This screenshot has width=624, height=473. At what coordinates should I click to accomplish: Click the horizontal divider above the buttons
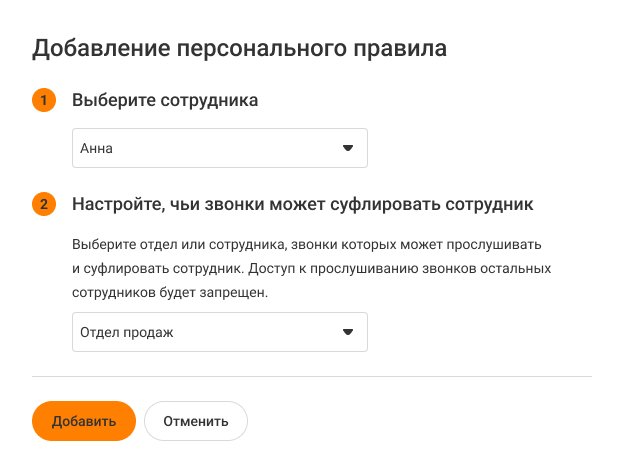(x=312, y=376)
